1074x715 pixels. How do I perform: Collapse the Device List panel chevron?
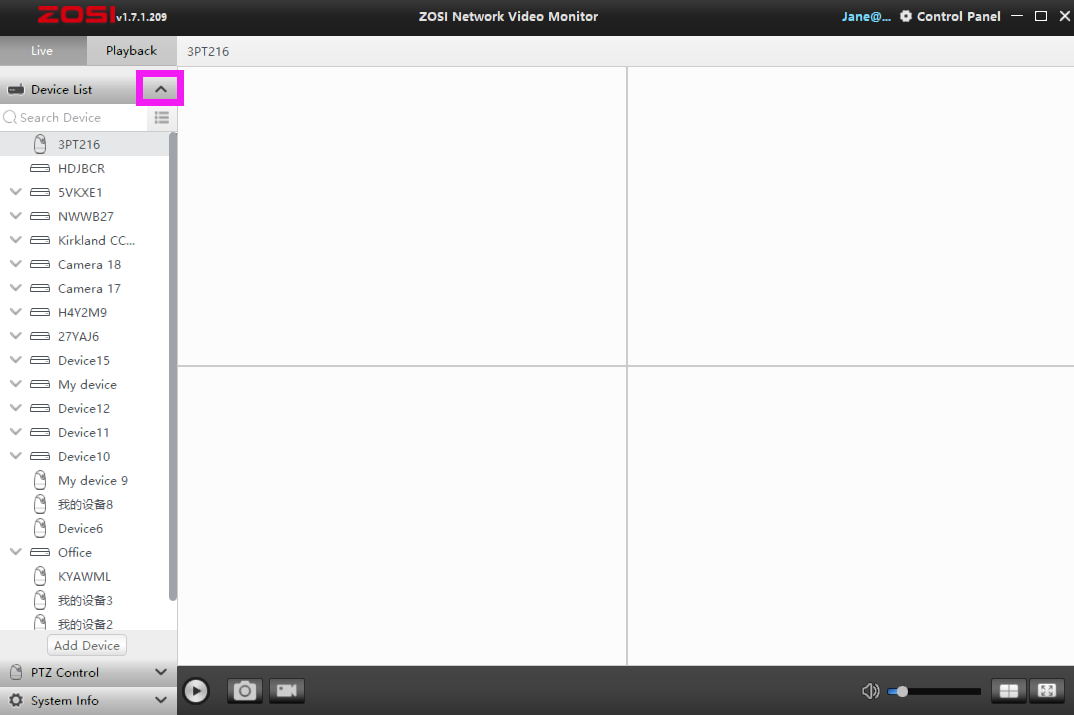pos(160,89)
